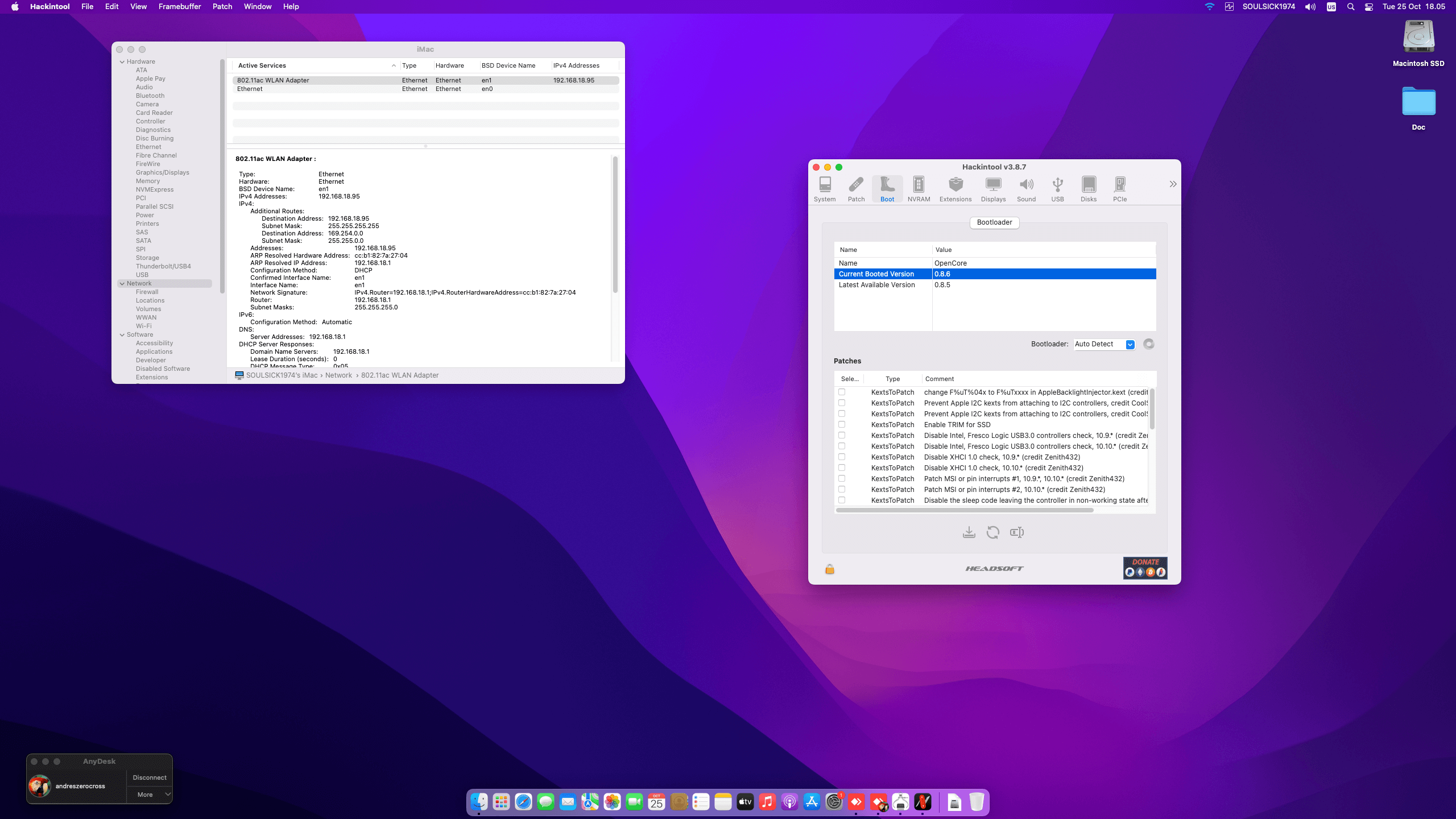Open Launchpad from the Dock
The image size is (1456, 819).
tap(501, 802)
